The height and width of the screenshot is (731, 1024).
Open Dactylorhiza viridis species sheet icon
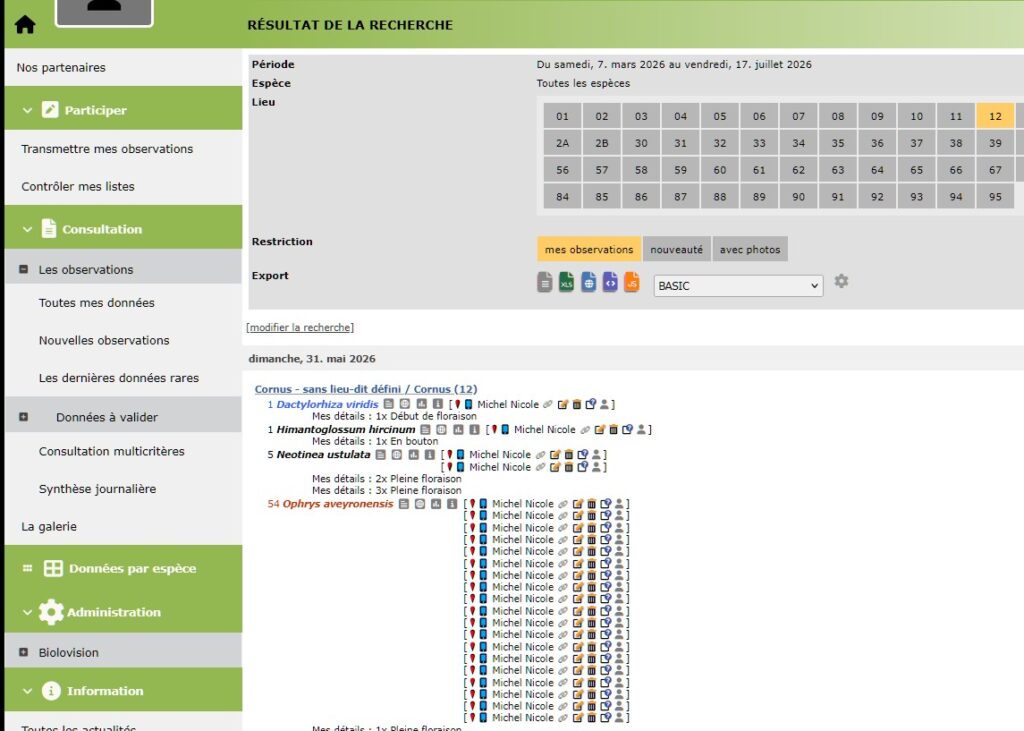389,404
